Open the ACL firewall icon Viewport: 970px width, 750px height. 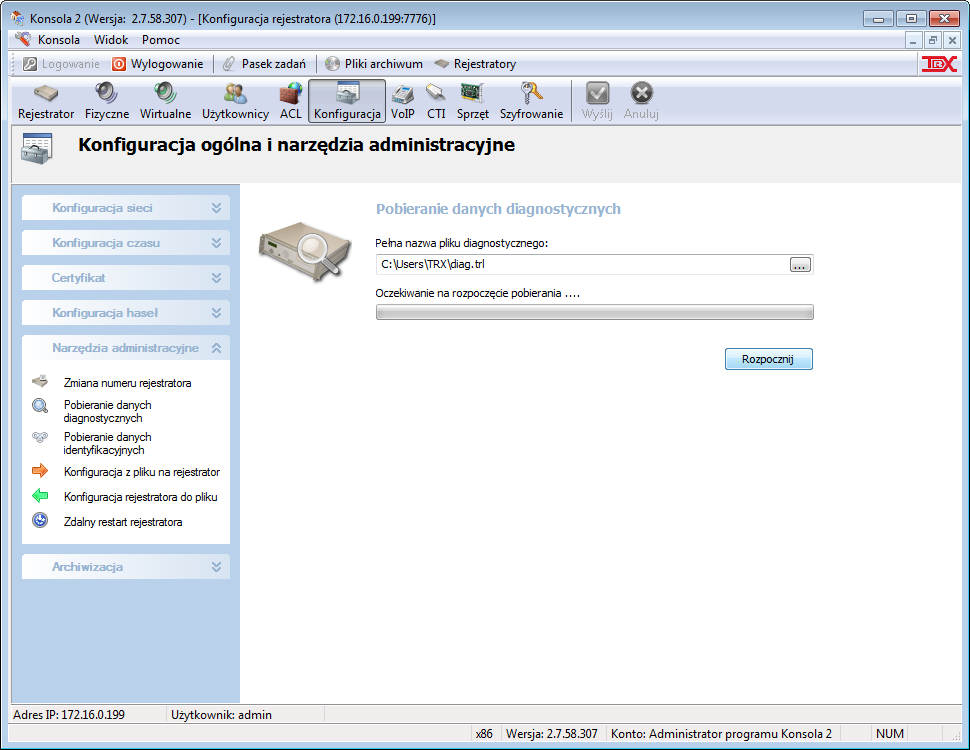pyautogui.click(x=290, y=101)
